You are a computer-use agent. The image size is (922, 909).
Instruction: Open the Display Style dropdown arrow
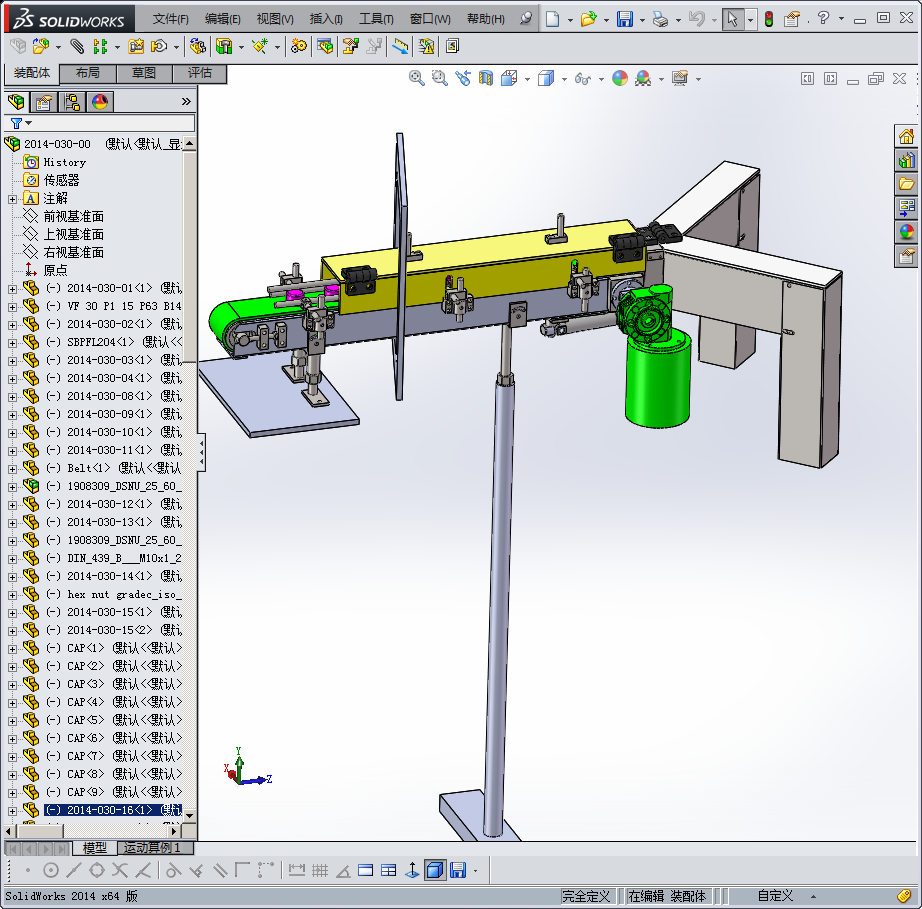(x=563, y=79)
